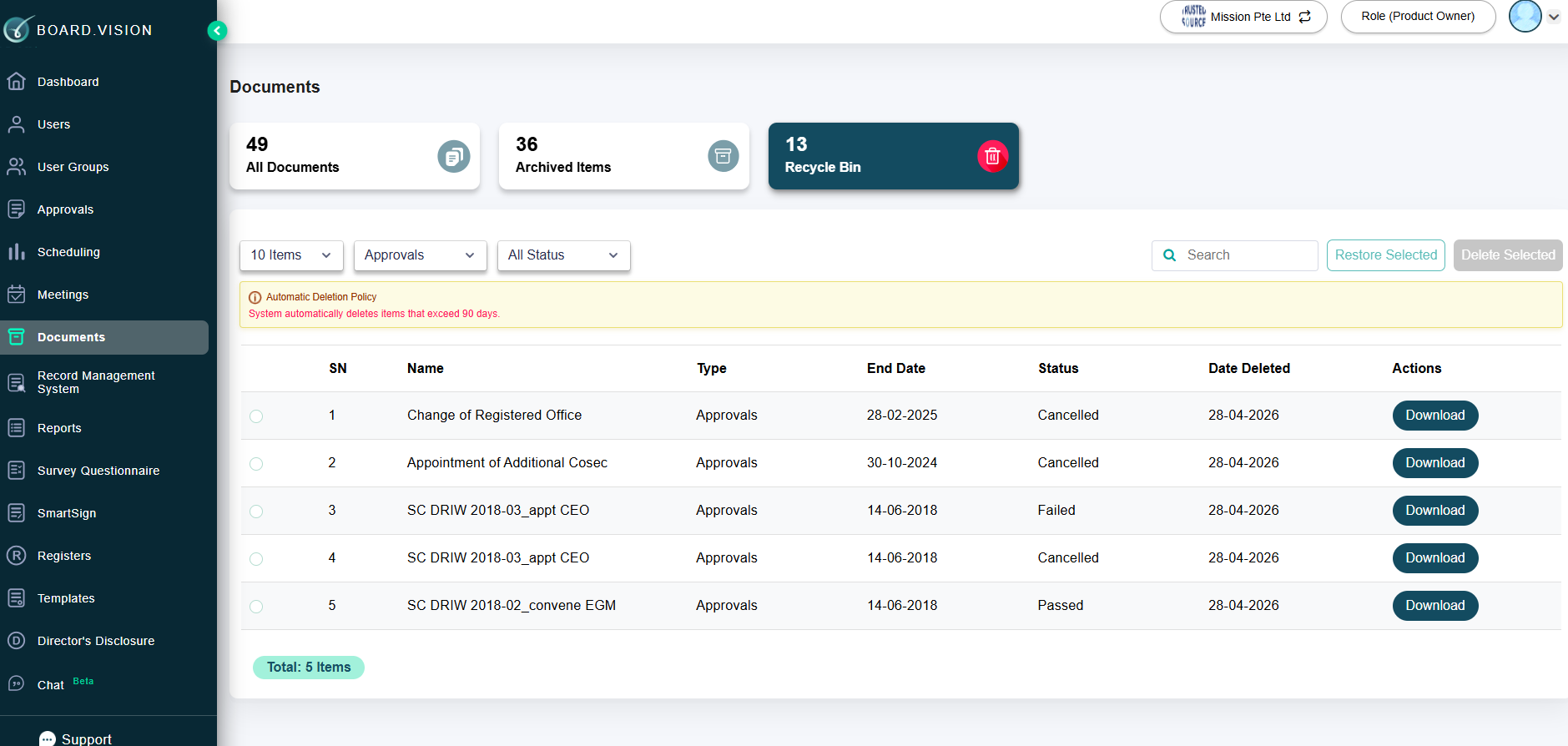Select row for Change of Registered Office
The width and height of the screenshot is (1568, 746).
click(x=256, y=416)
